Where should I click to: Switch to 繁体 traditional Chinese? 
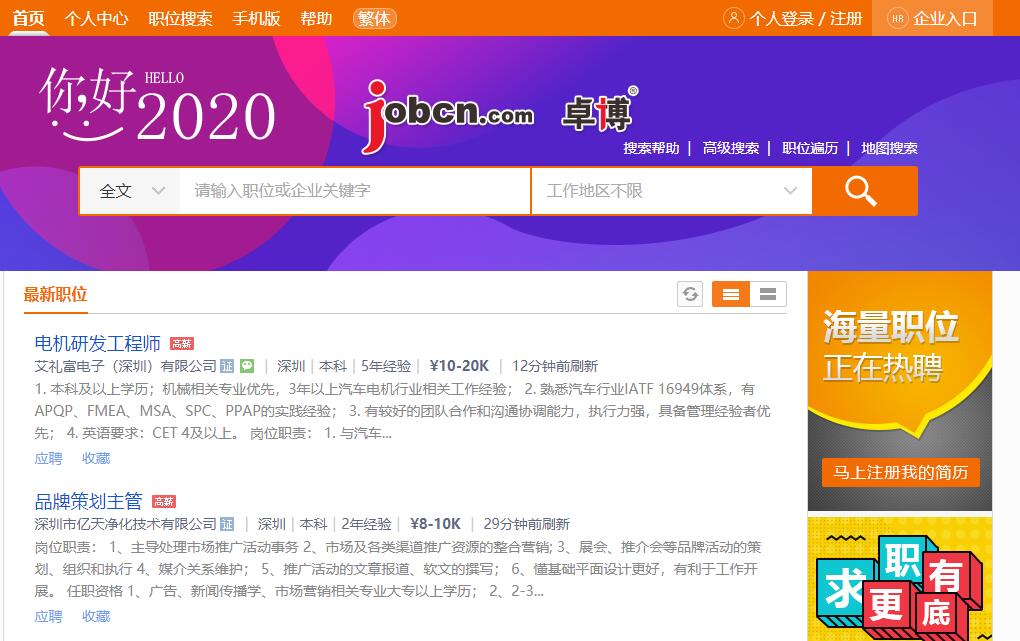[374, 18]
